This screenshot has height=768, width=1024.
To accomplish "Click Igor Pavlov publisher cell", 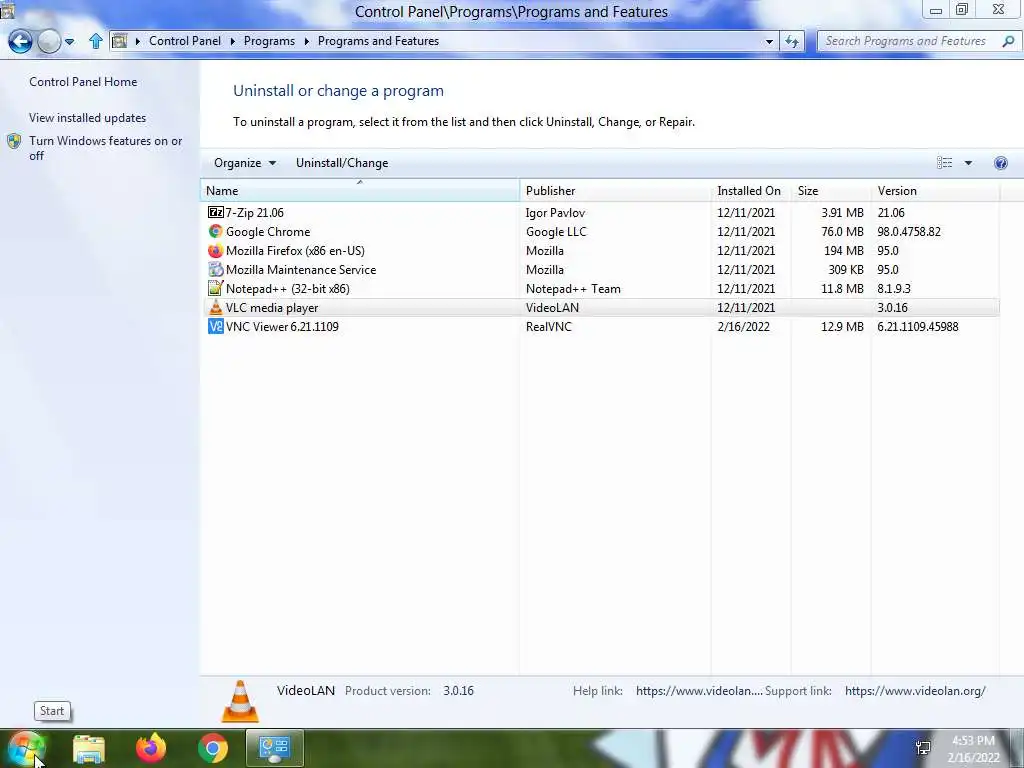I will (x=555, y=213).
